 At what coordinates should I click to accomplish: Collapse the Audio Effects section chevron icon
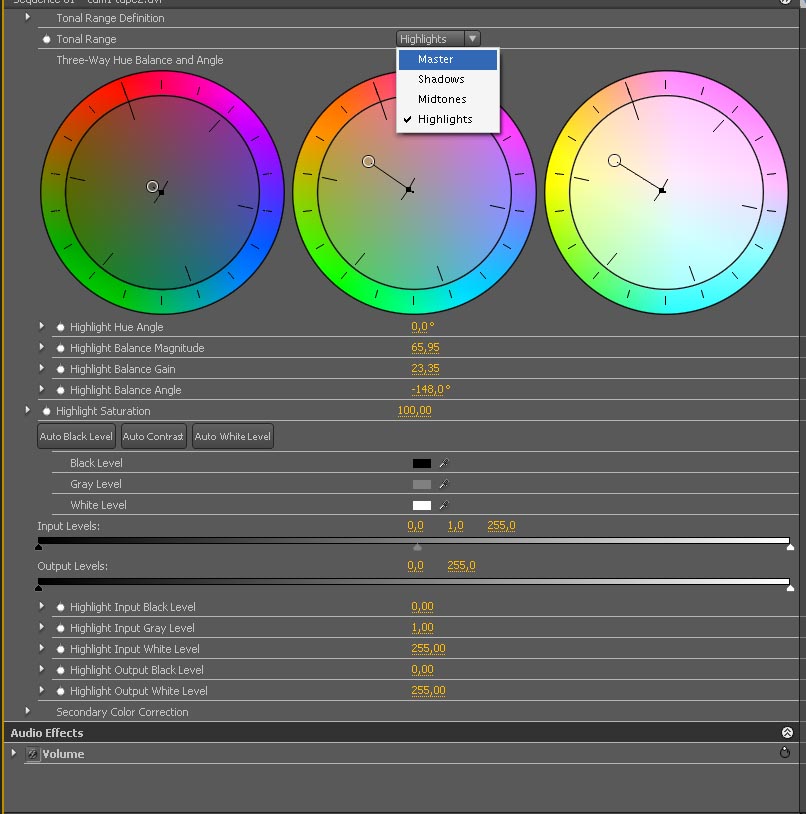click(787, 733)
